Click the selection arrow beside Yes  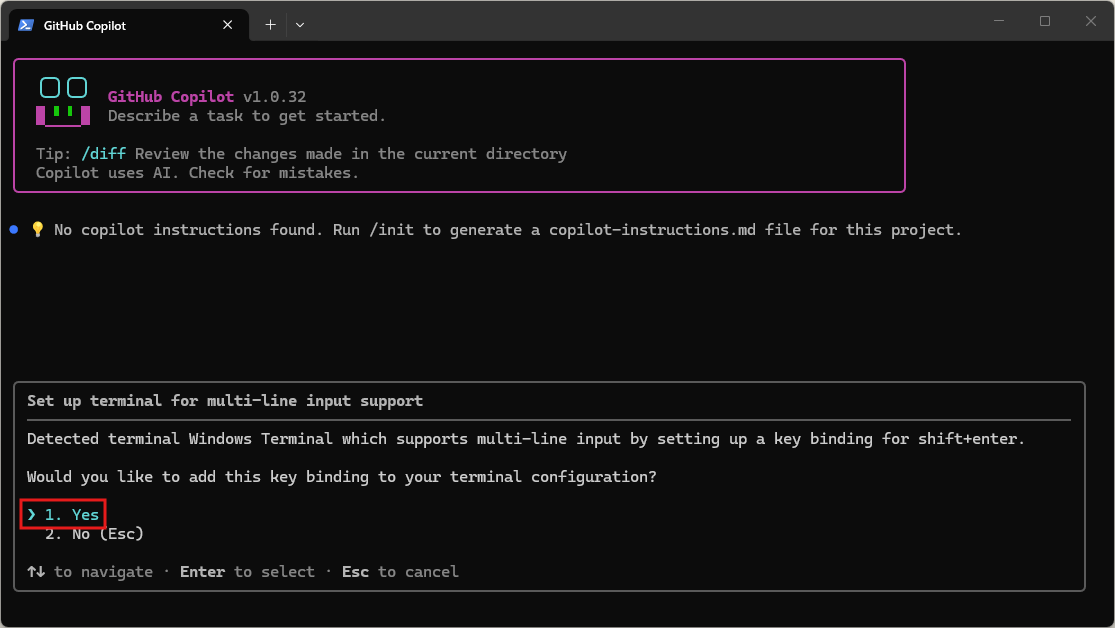[32, 515]
